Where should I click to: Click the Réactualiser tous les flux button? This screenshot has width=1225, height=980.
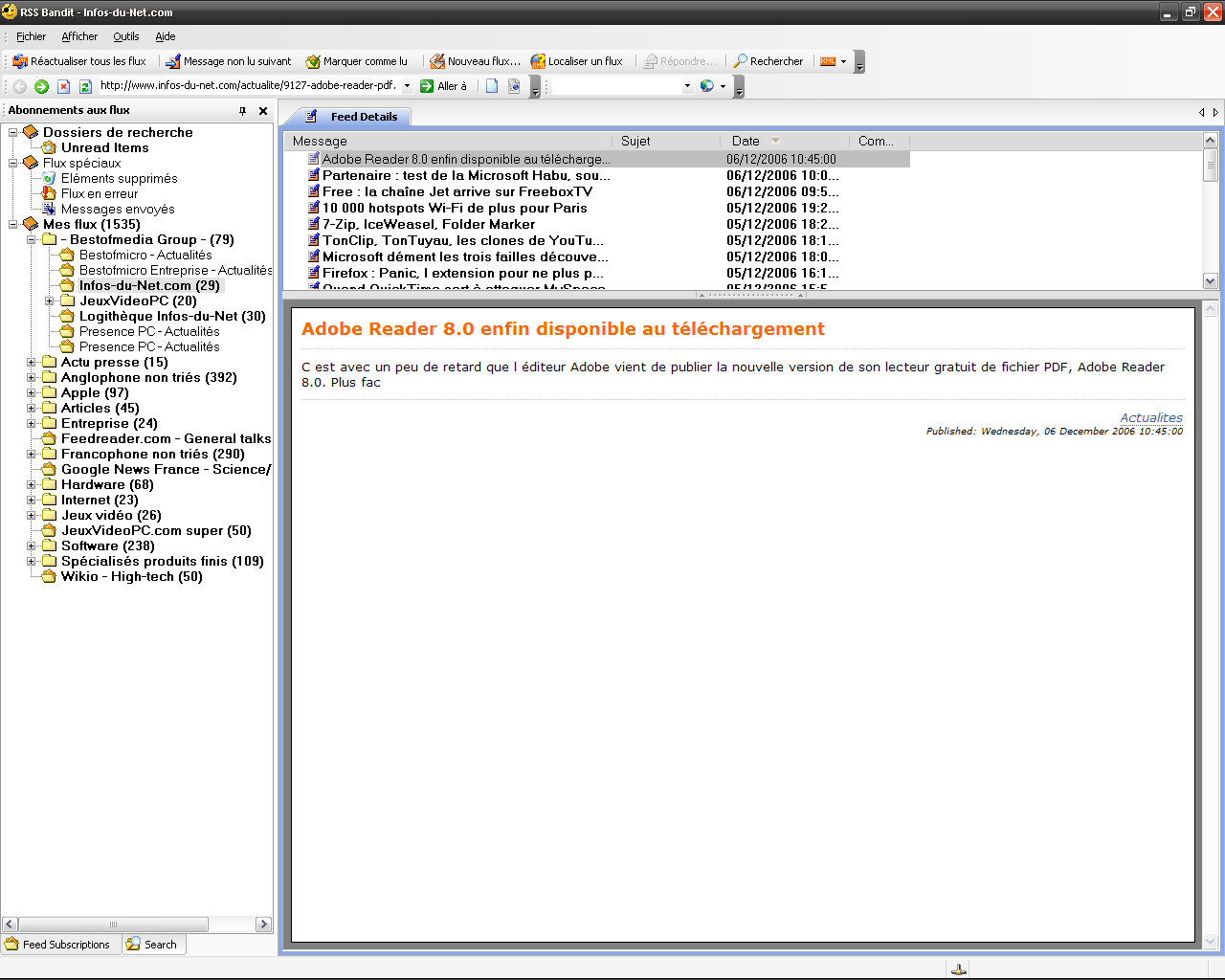[x=80, y=61]
